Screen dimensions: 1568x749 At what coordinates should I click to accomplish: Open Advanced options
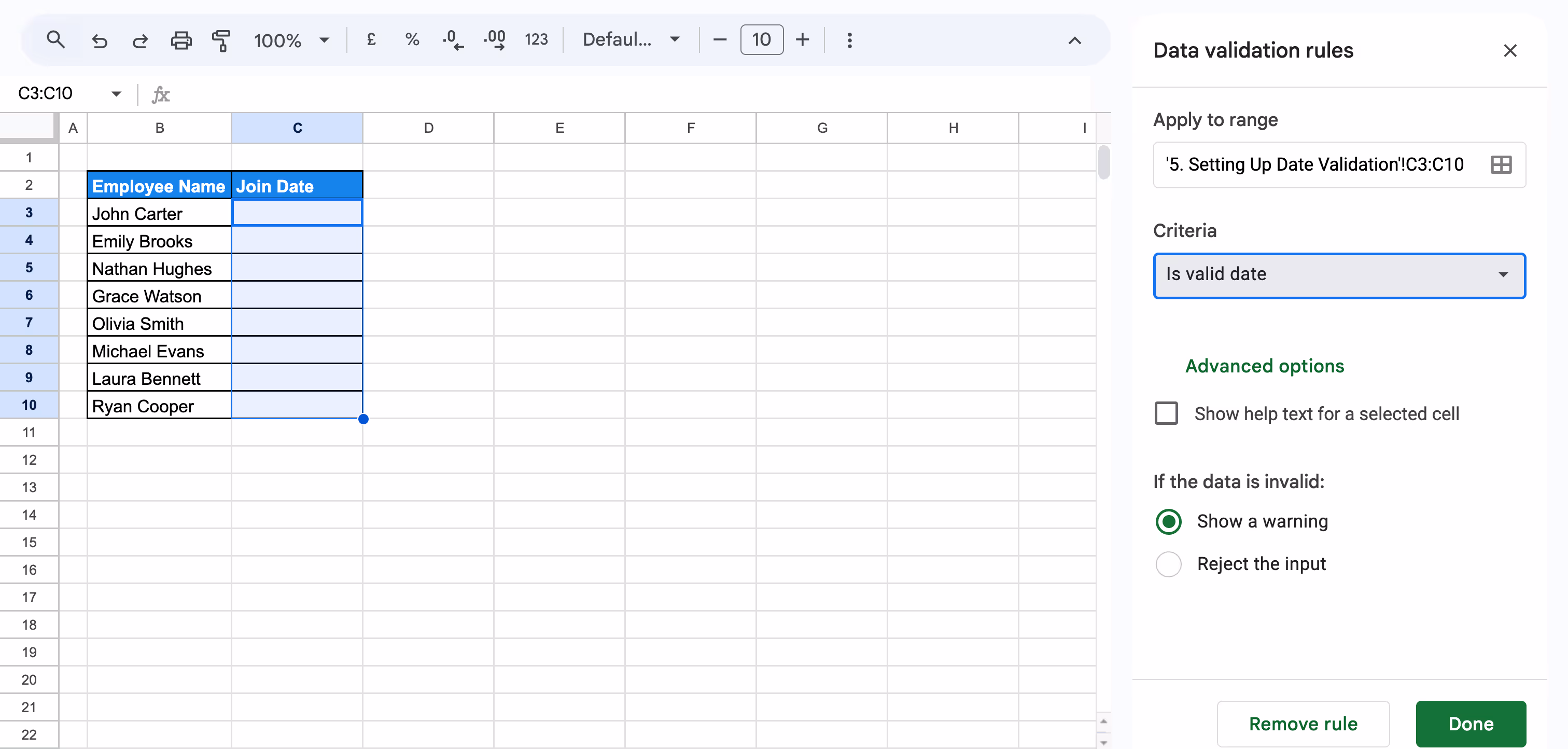pos(1264,366)
